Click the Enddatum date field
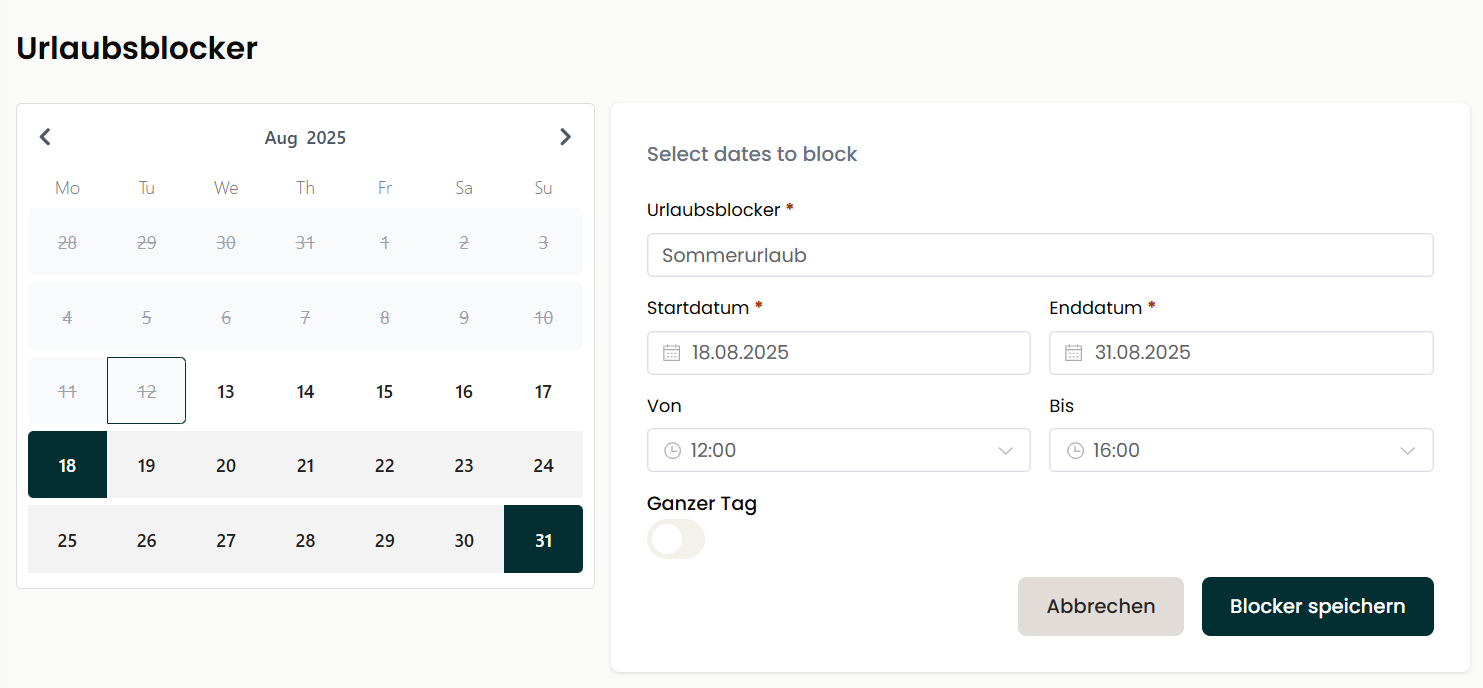This screenshot has height=688, width=1483. [1241, 353]
